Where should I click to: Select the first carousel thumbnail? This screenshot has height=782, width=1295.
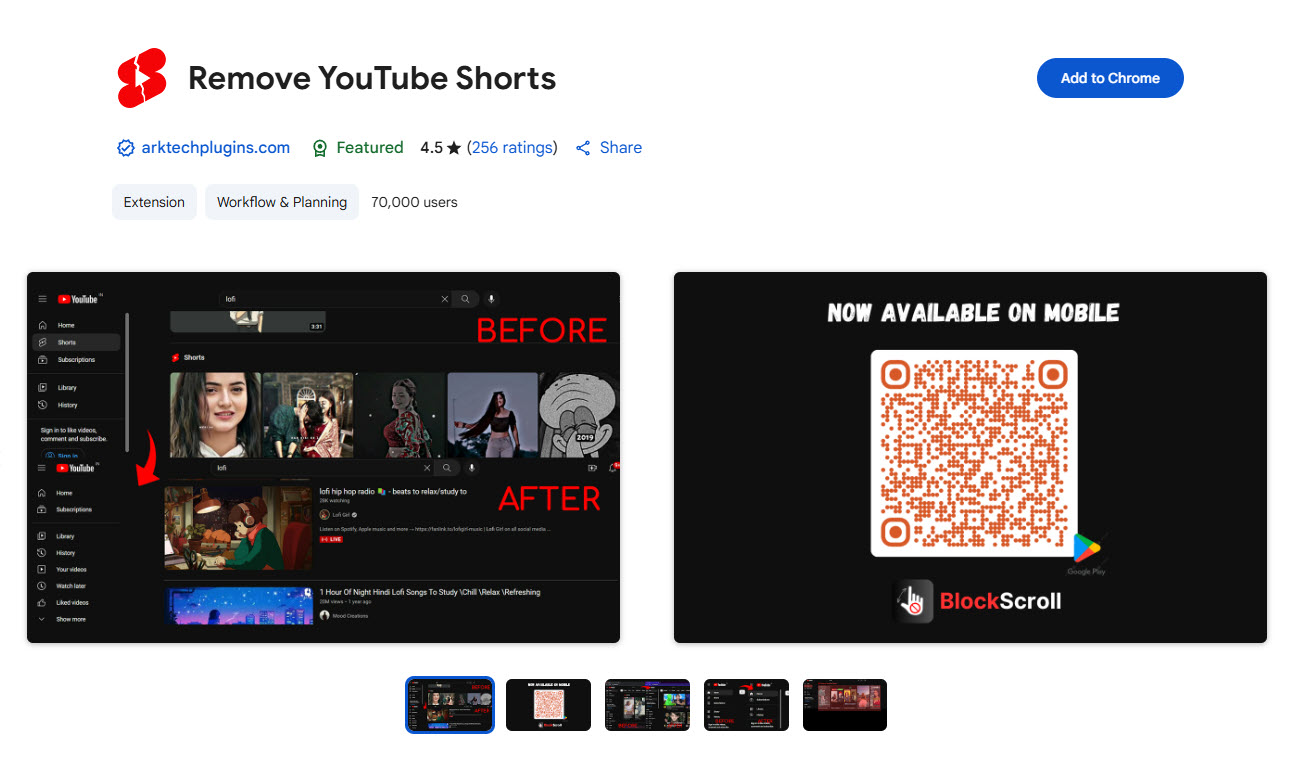(450, 705)
